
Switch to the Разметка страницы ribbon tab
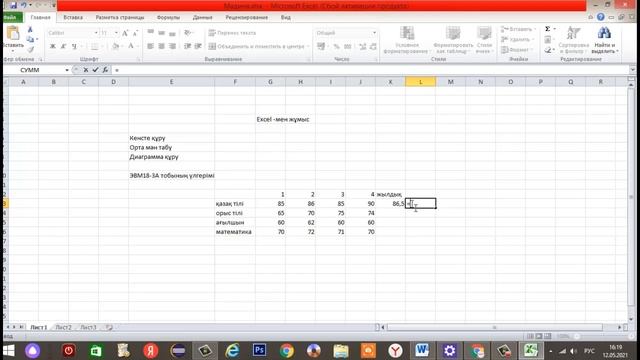pos(120,18)
